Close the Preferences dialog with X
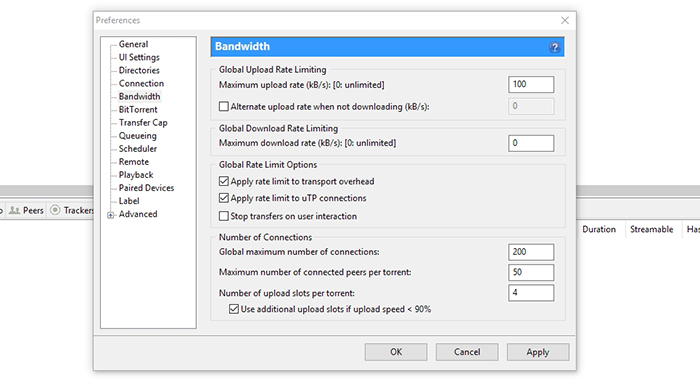 point(565,20)
